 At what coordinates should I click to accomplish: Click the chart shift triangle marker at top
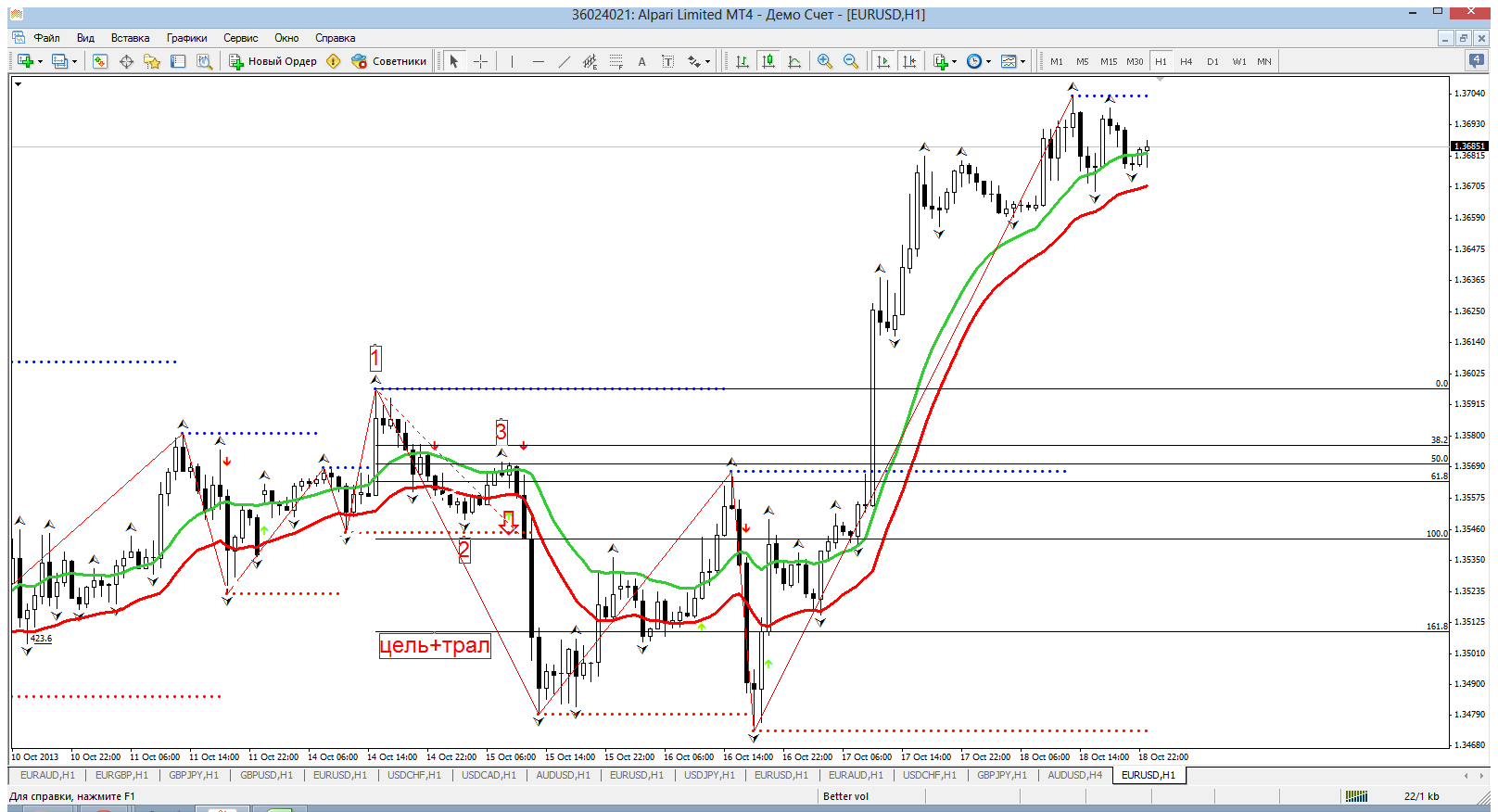(1160, 81)
